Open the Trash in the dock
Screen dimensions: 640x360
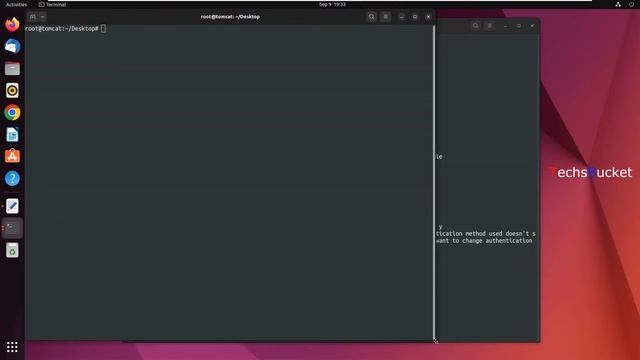point(12,250)
